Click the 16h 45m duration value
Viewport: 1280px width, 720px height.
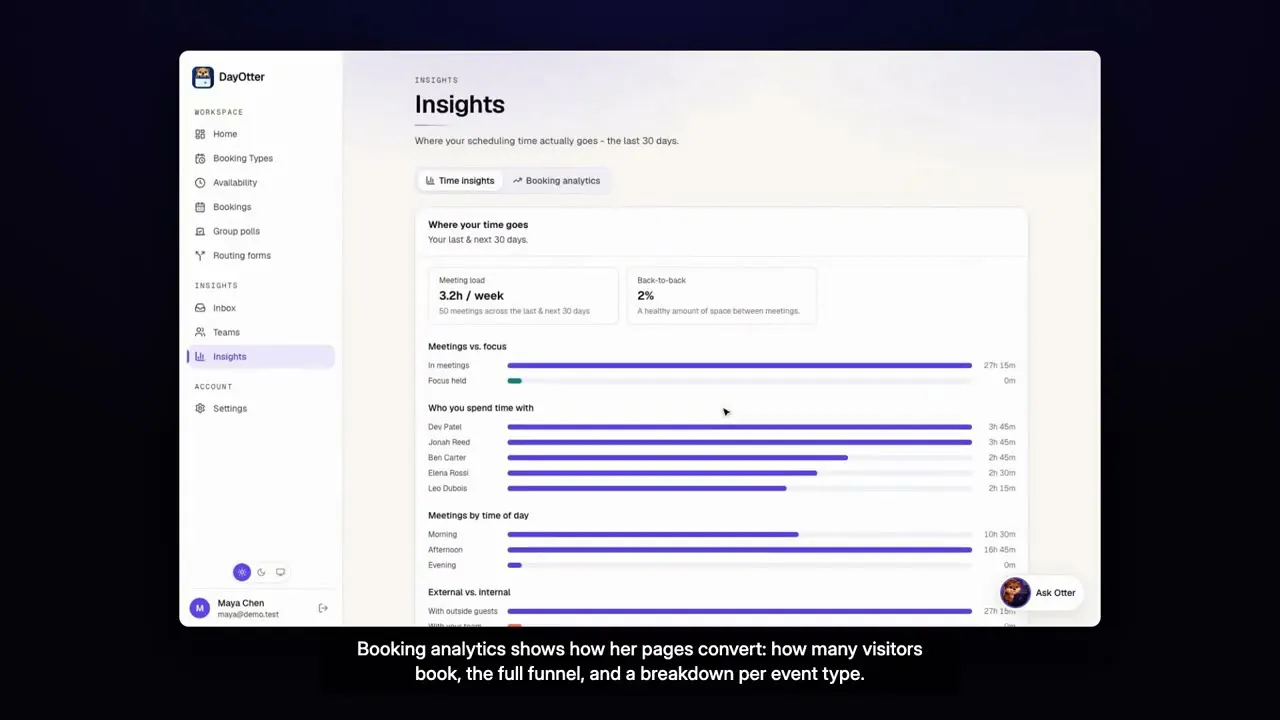tap(1000, 550)
